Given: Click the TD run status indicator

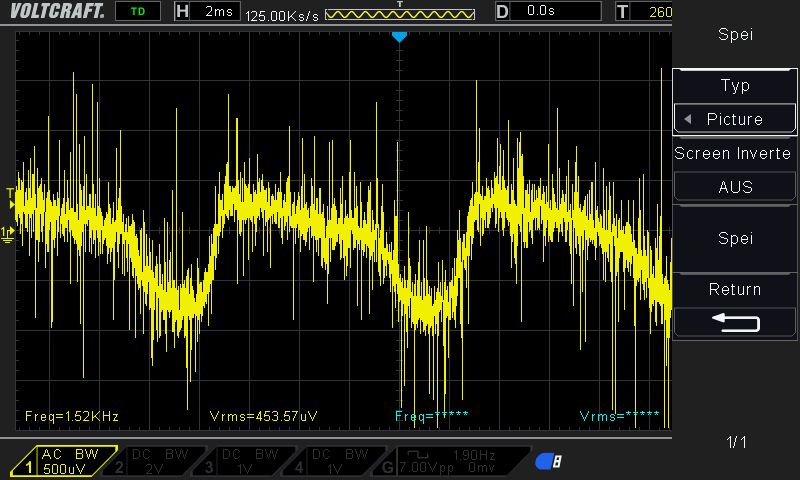Looking at the screenshot, I should pyautogui.click(x=137, y=11).
